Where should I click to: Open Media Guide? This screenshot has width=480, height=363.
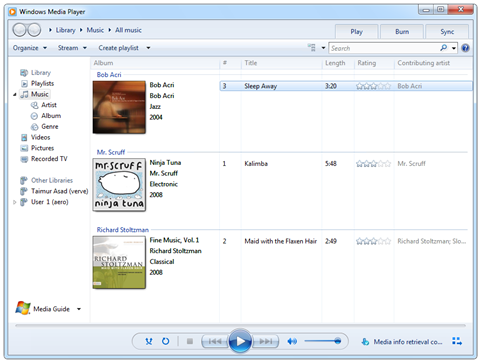click(x=43, y=309)
